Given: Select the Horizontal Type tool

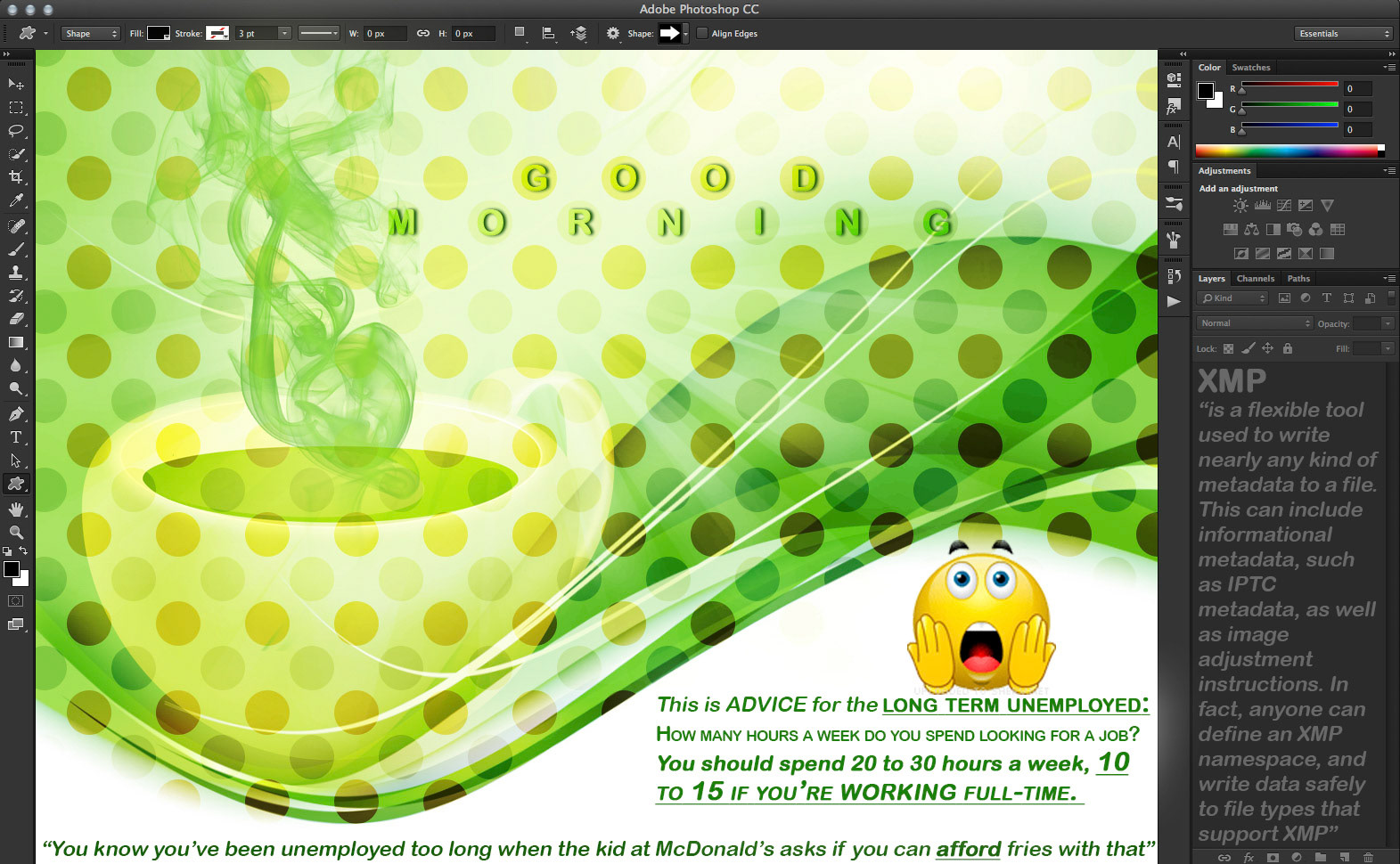Looking at the screenshot, I should 16,437.
